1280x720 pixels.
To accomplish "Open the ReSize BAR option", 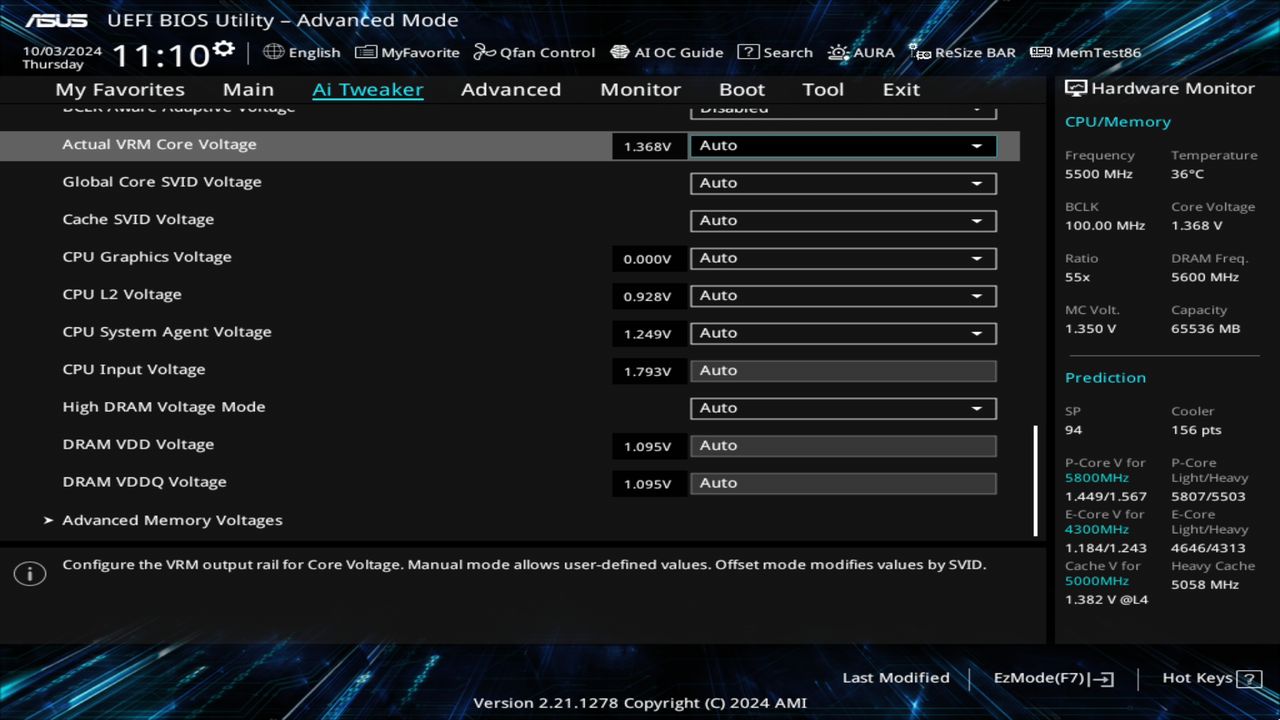I will (x=962, y=52).
